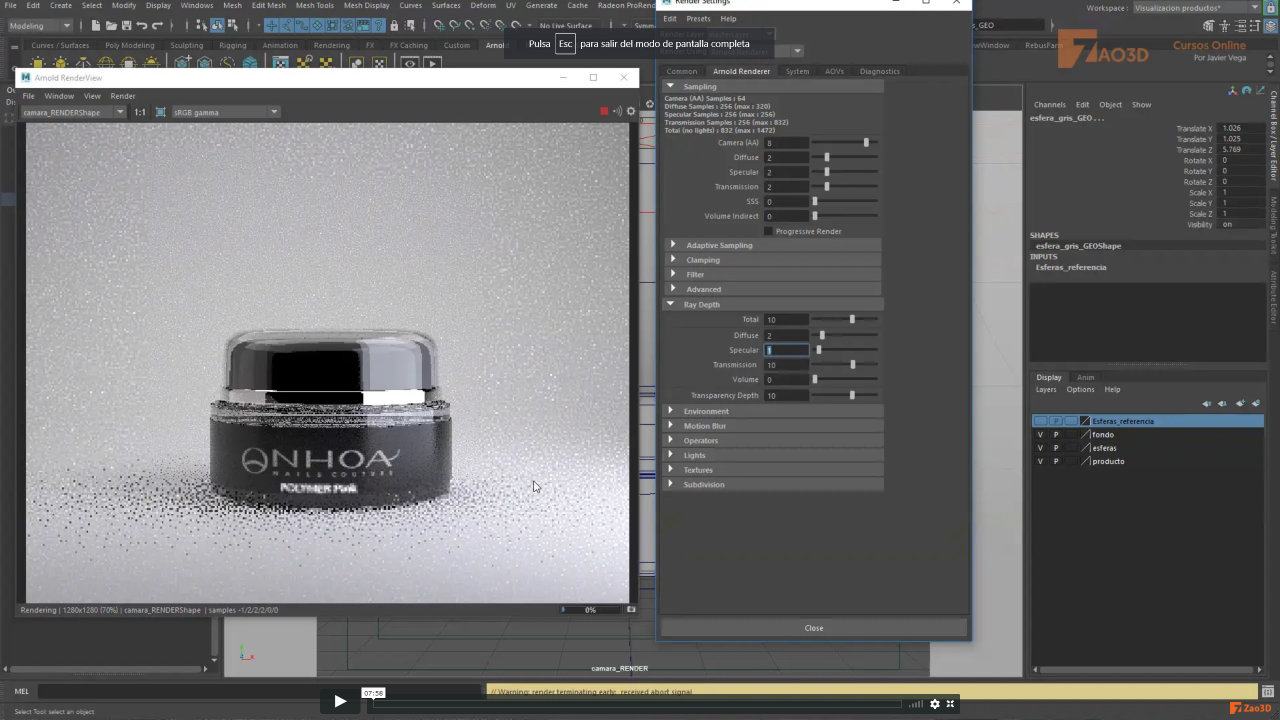Switch to the Arnold Renderer tab
This screenshot has height=720, width=1280.
(x=741, y=71)
